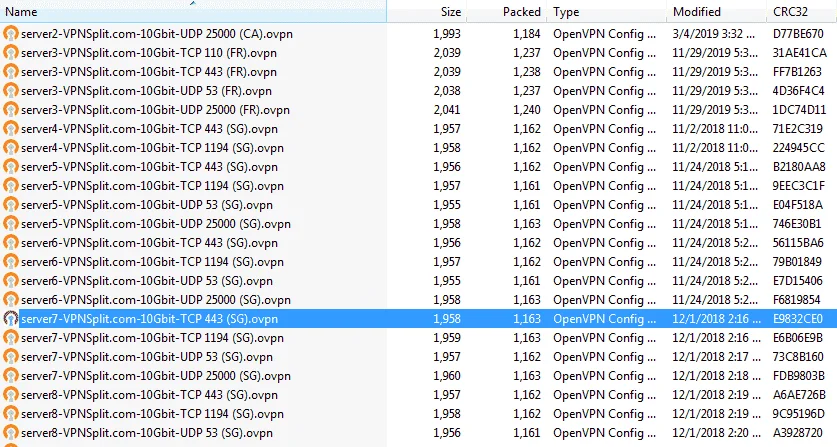
Task: Click OpenVPN icon of server3 UDP 25000 (FR)
Action: [x=11, y=110]
